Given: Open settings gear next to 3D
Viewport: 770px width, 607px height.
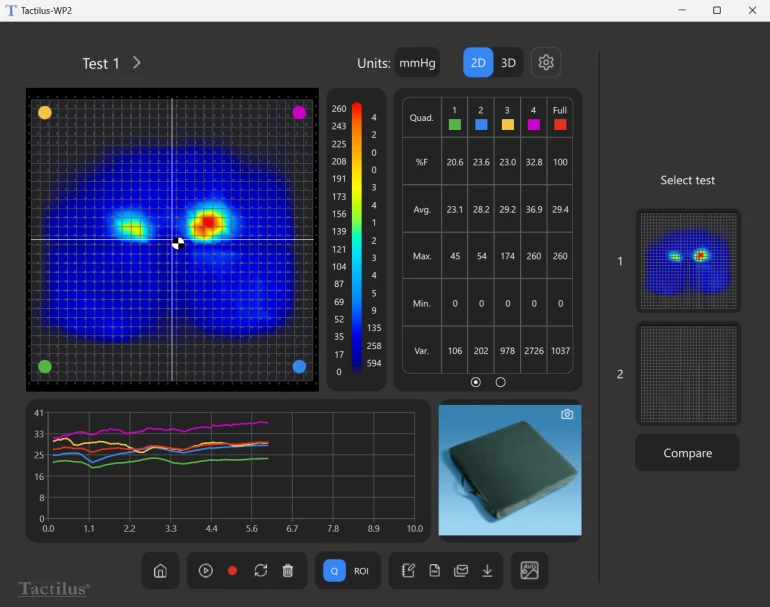Looking at the screenshot, I should pyautogui.click(x=546, y=63).
